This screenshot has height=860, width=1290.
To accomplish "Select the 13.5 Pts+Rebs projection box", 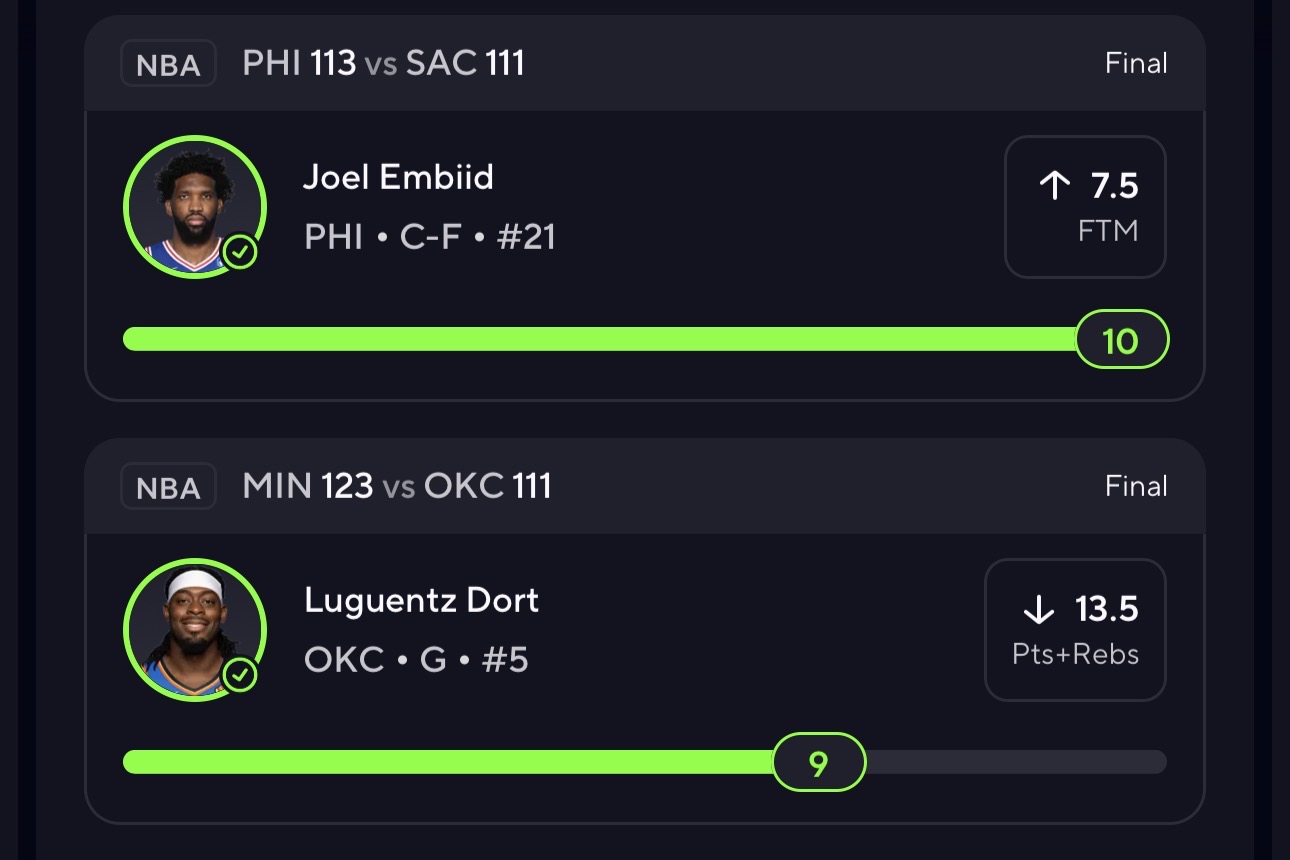I will pos(1075,629).
